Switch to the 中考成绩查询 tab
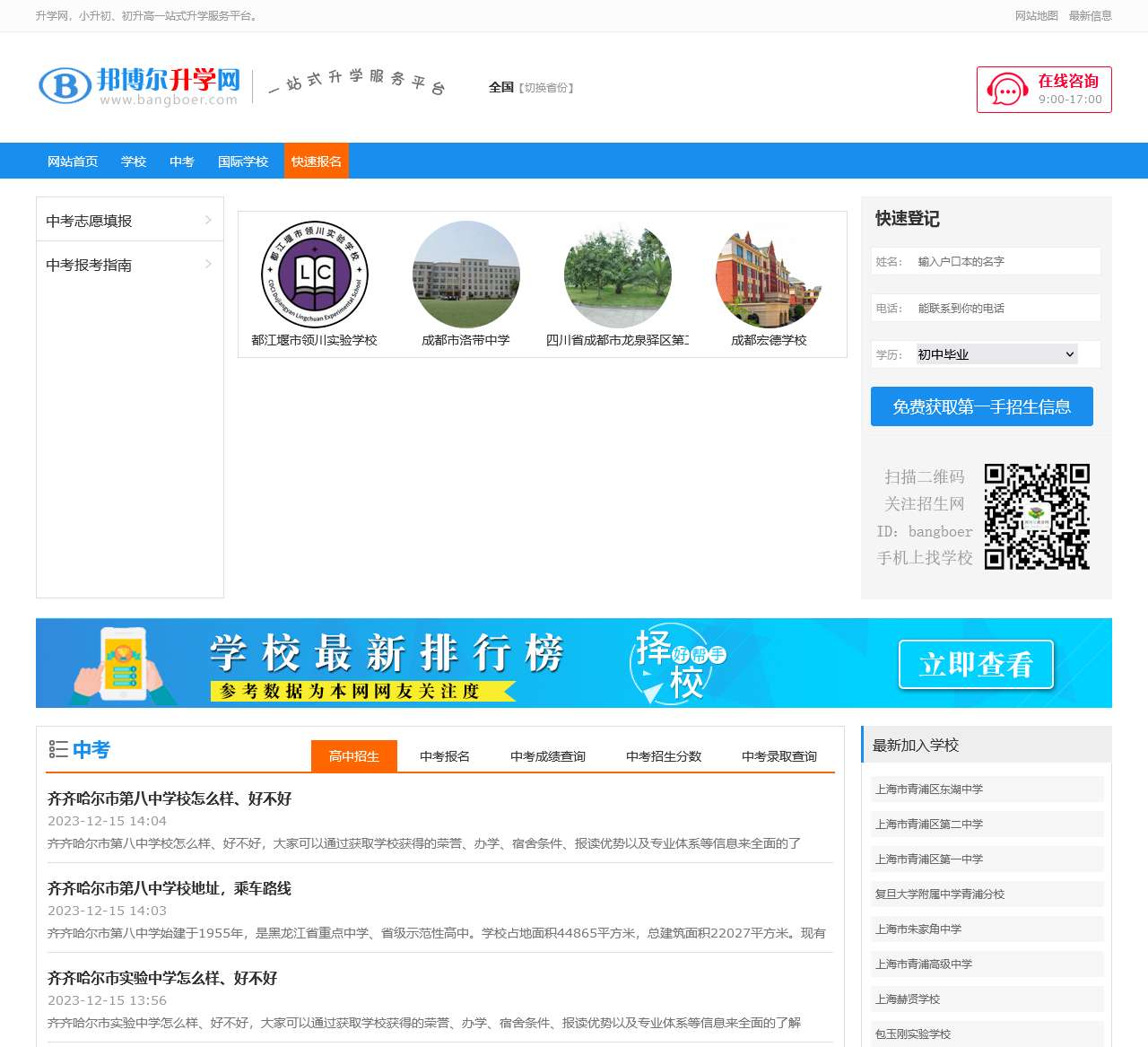Viewport: 1148px width, 1047px height. (x=548, y=755)
